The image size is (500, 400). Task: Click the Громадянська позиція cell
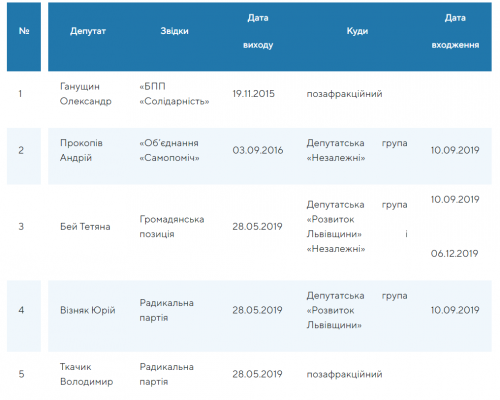tap(172, 227)
